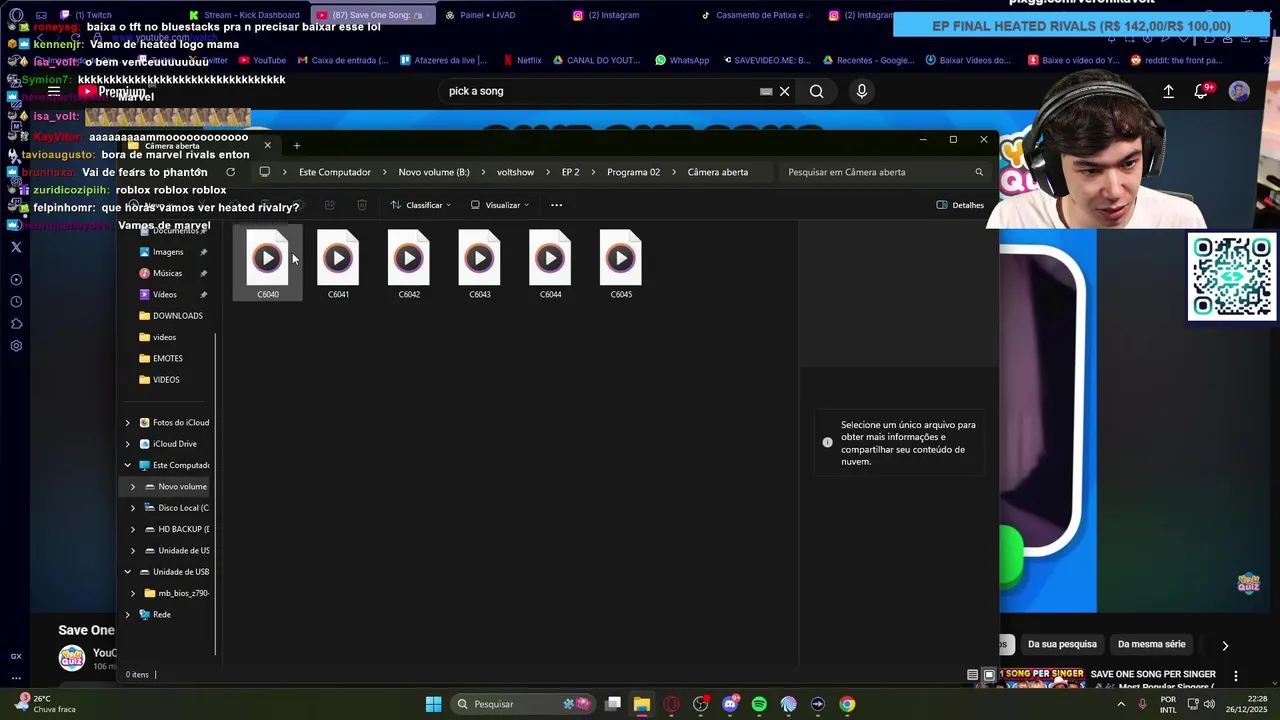Open the Classificar sort dropdown
The image size is (1280, 720).
click(x=421, y=205)
